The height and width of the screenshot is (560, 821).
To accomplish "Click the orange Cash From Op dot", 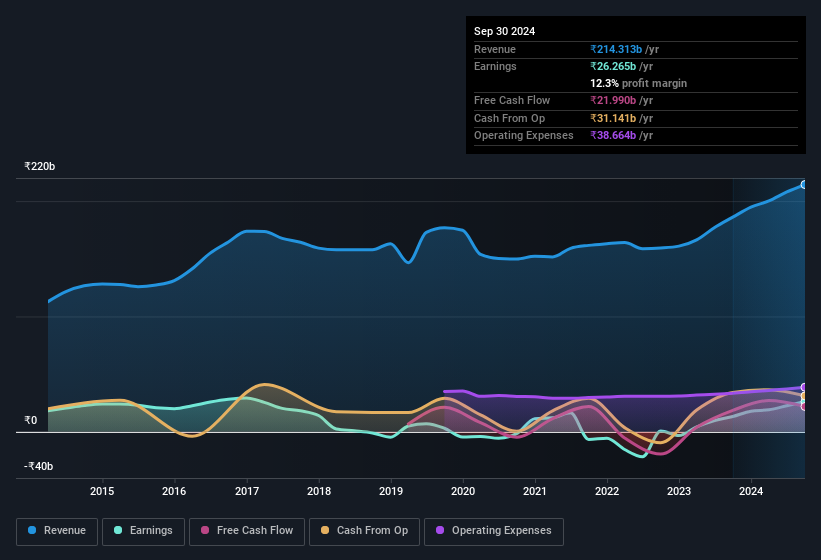I will [x=325, y=530].
